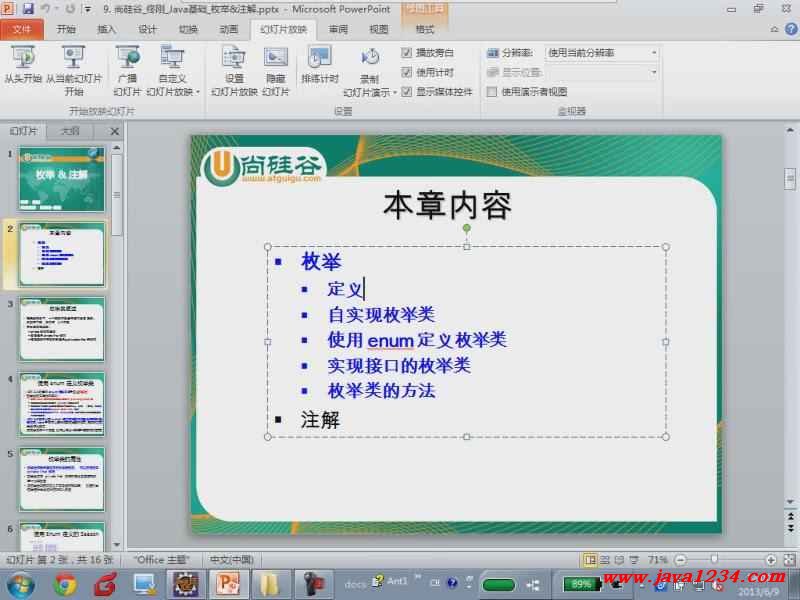800x600 pixels.
Task: Switch to the Format (格式) ribbon tab
Action: point(424,30)
